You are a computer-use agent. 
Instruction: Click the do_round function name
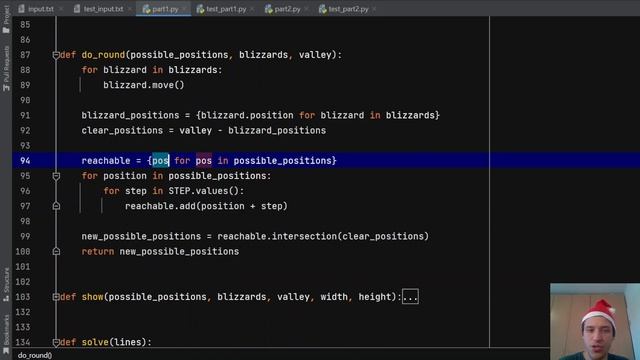pos(103,55)
